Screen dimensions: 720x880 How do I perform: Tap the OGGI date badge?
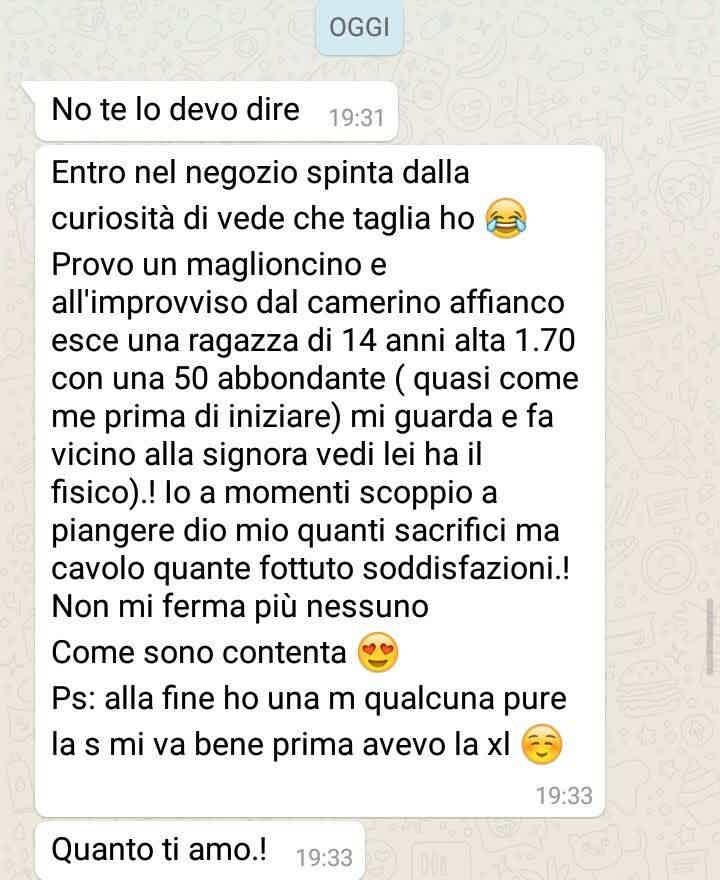pos(359,28)
